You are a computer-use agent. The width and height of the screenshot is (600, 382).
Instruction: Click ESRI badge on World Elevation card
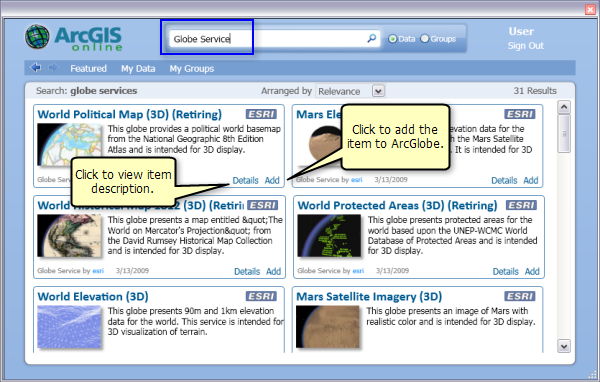(261, 296)
